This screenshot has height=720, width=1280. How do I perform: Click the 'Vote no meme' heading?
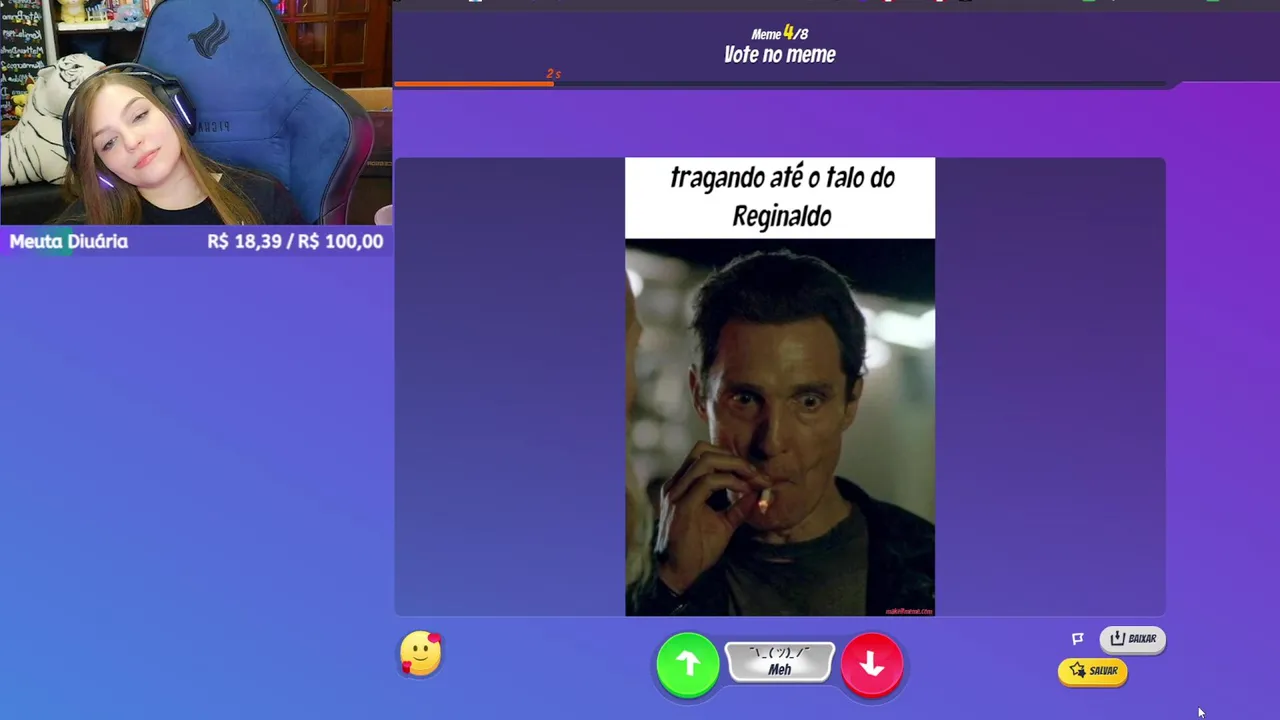pyautogui.click(x=780, y=55)
